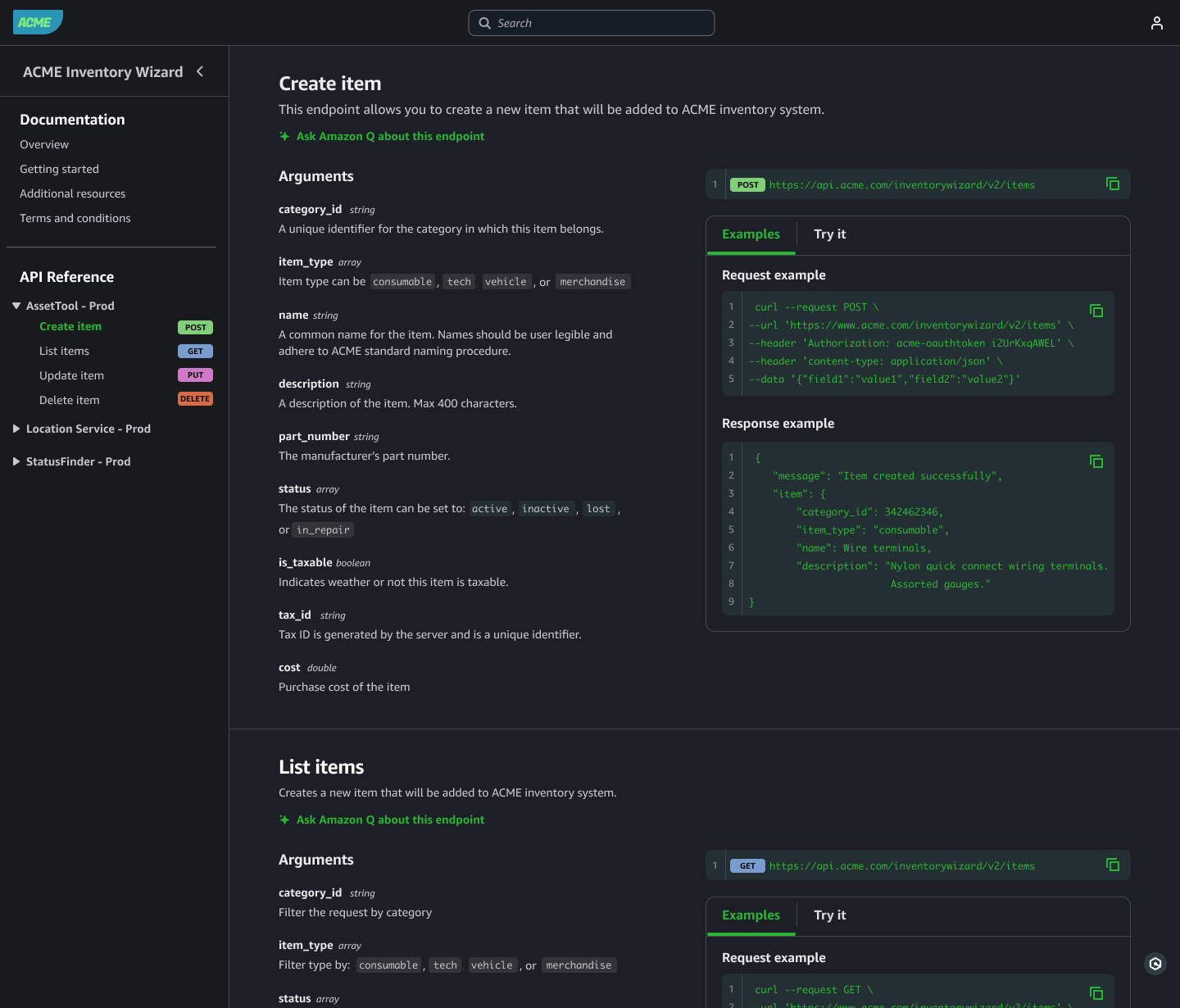Click the 'category_id' argument under Create item
Screen dimensions: 1180x1008
tap(310, 209)
